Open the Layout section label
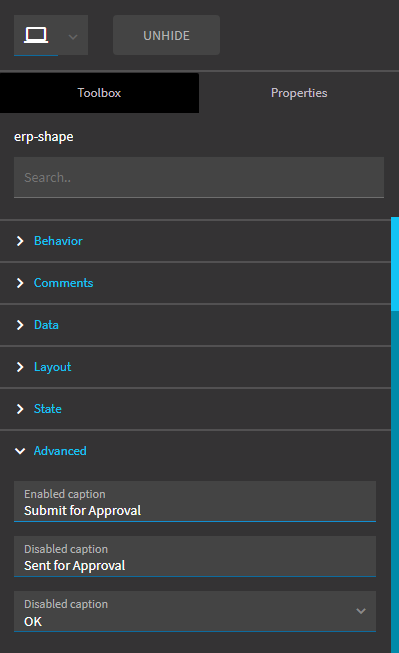Screen dimensions: 399x653 click(52, 367)
